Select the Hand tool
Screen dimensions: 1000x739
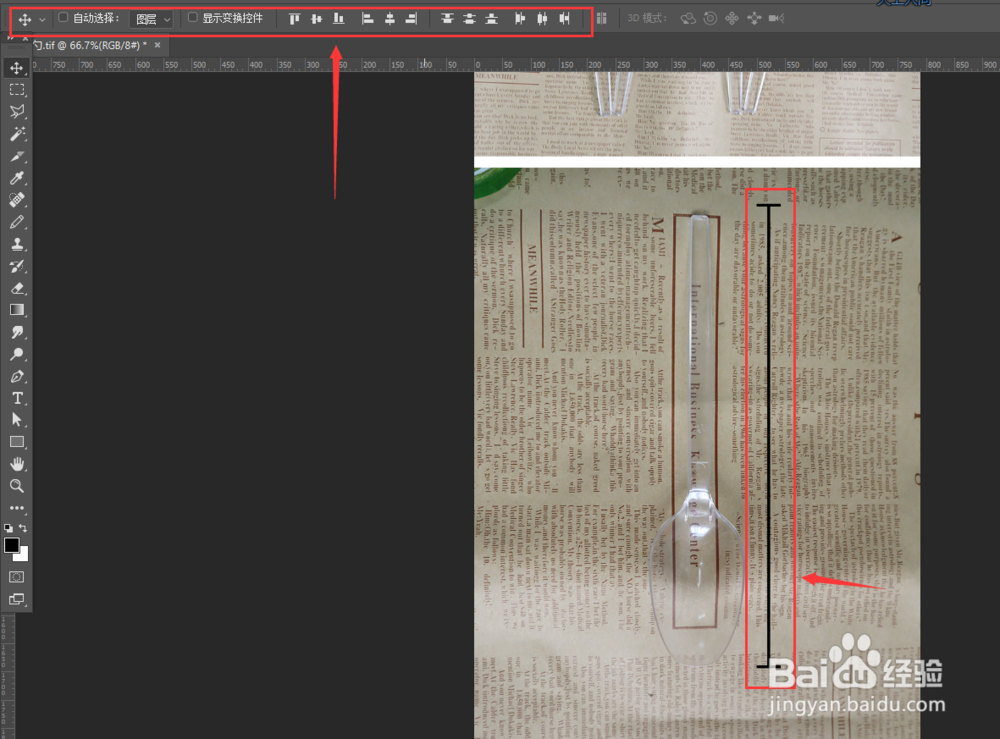click(x=17, y=464)
